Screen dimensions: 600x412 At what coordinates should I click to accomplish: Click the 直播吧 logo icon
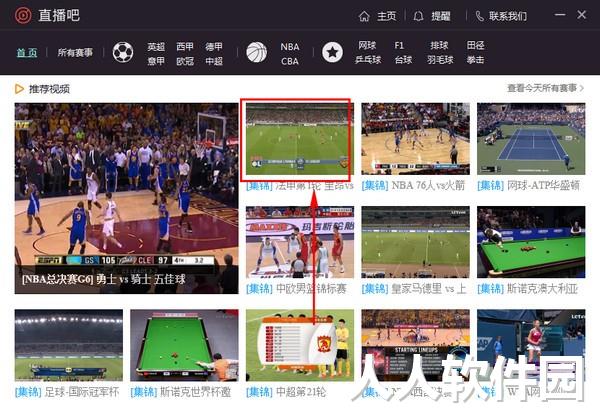tap(23, 16)
